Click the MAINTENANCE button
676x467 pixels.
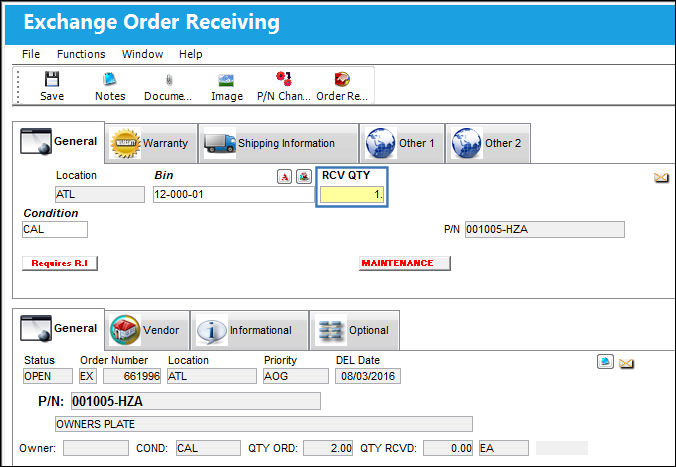tap(405, 263)
